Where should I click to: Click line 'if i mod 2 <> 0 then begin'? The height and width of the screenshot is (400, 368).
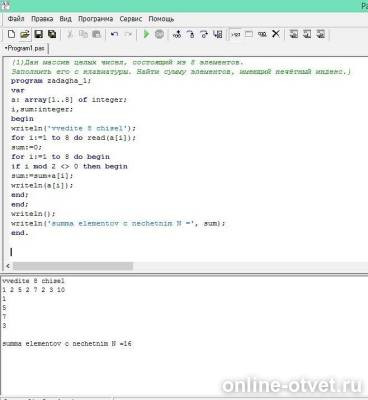69,166
